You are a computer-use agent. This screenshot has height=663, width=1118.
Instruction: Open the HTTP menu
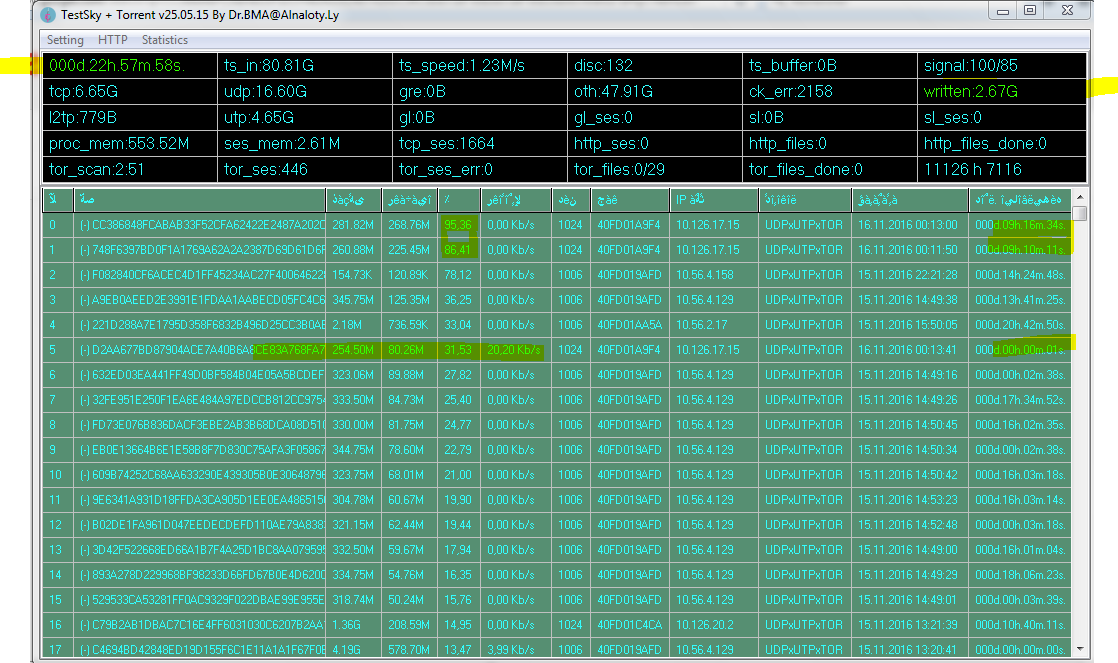(x=113, y=40)
